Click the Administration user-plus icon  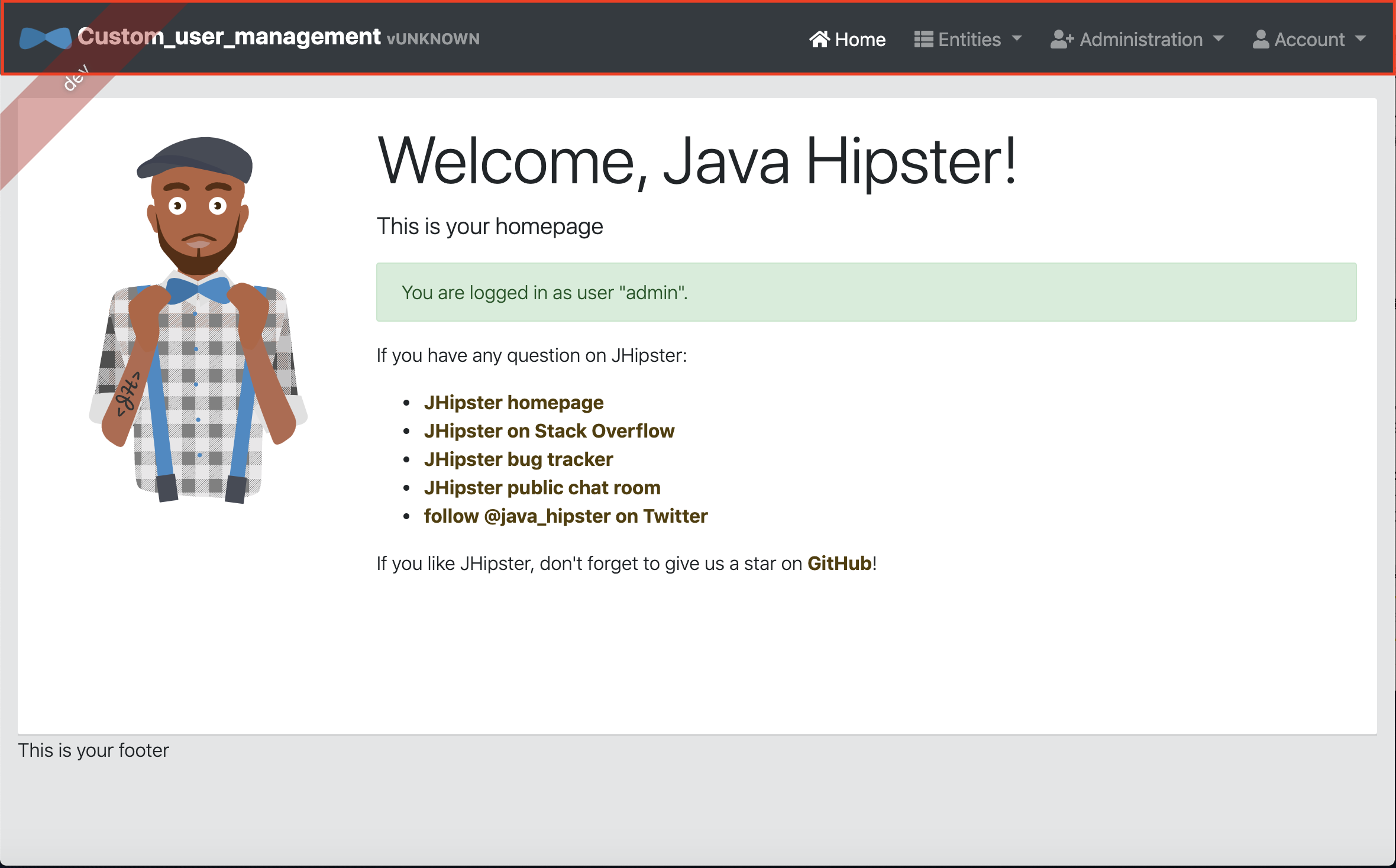pyautogui.click(x=1062, y=40)
